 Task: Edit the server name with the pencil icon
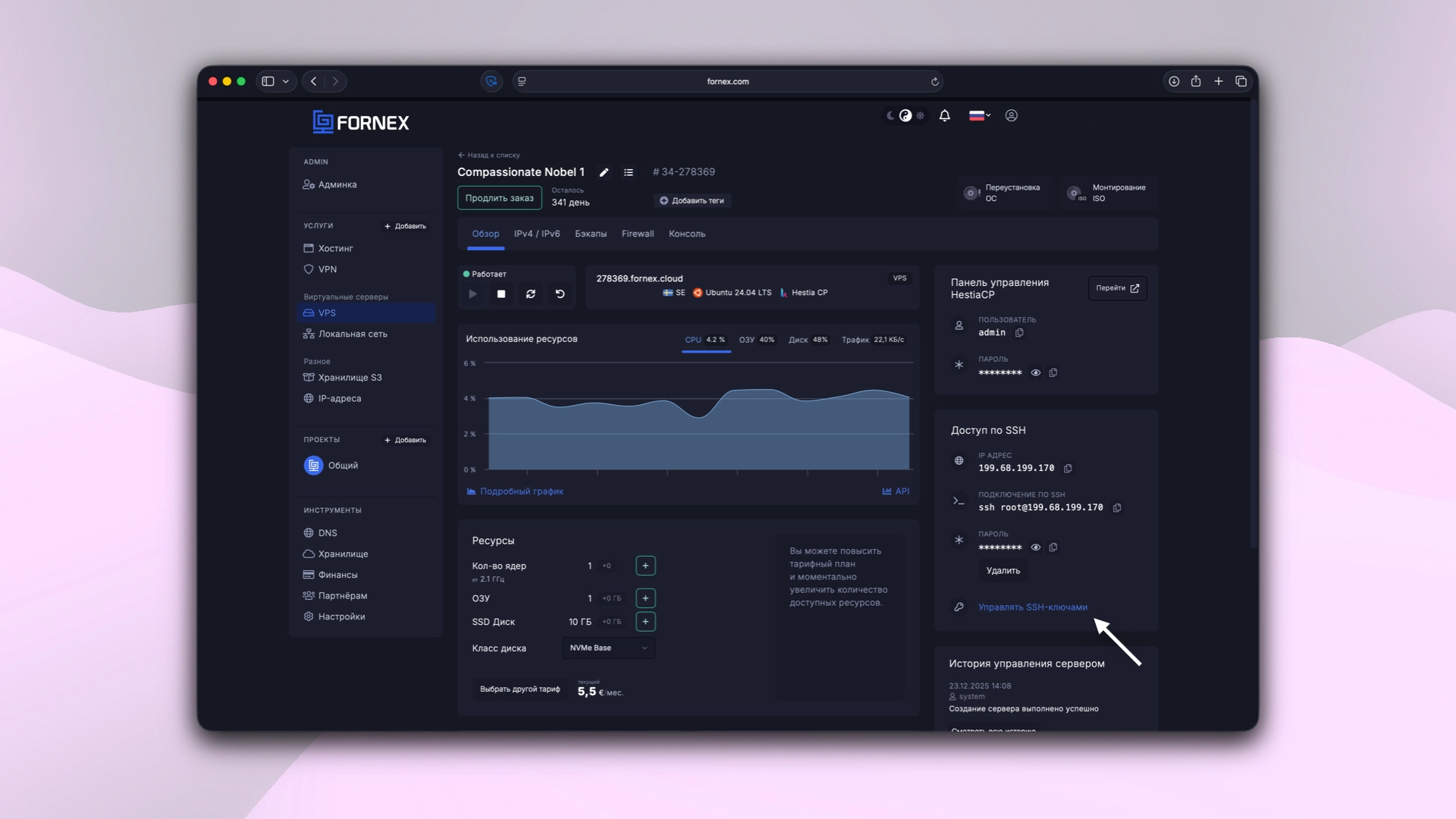coord(604,173)
